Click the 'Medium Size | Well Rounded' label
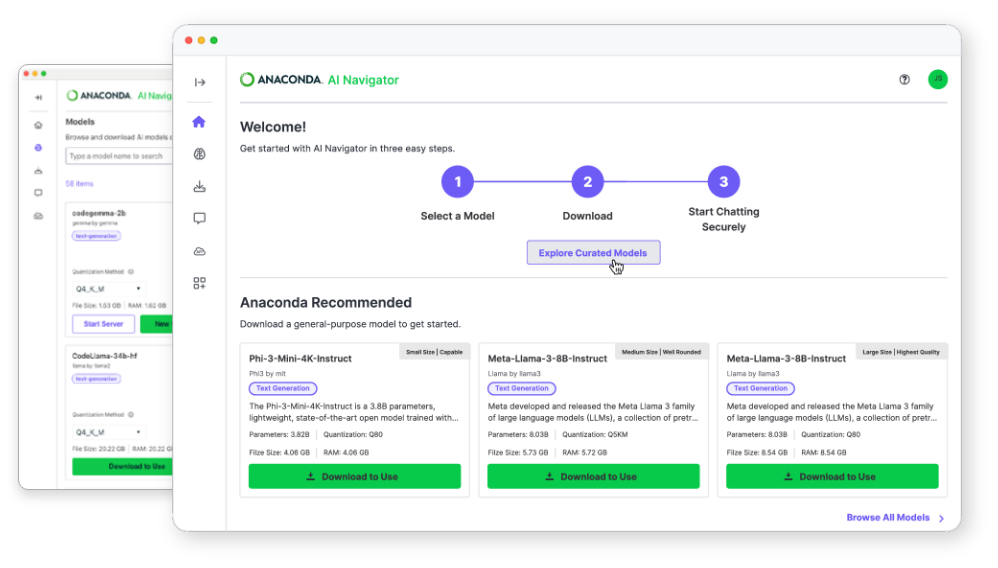The height and width of the screenshot is (568, 998). tap(661, 352)
